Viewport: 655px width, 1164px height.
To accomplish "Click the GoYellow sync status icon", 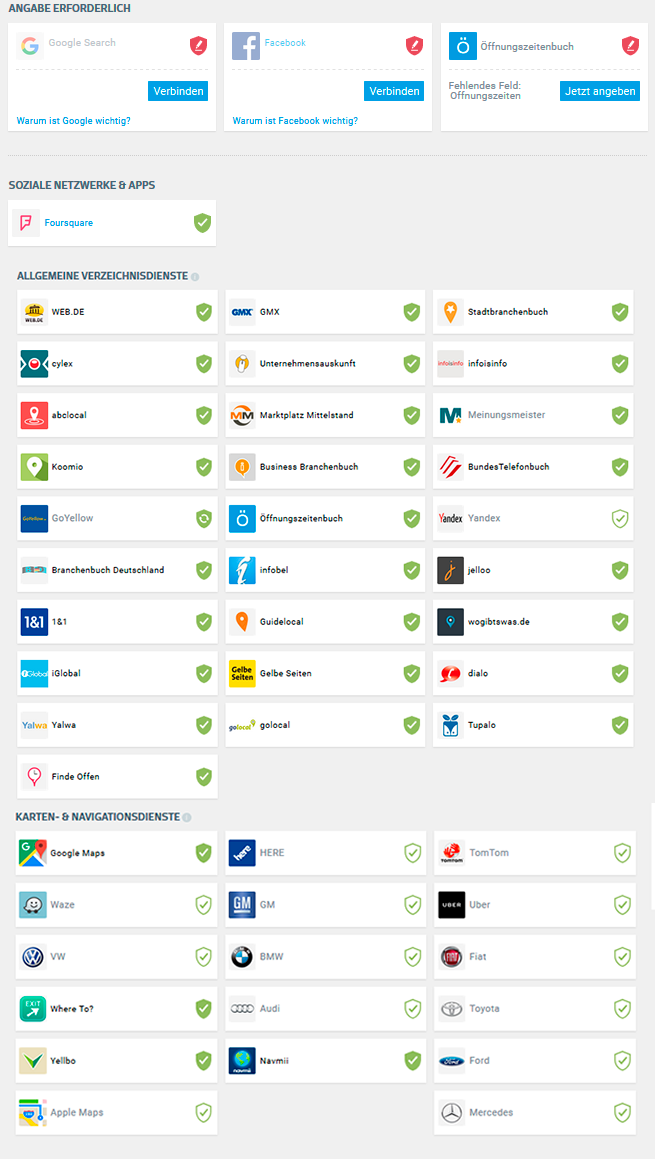I will (203, 519).
